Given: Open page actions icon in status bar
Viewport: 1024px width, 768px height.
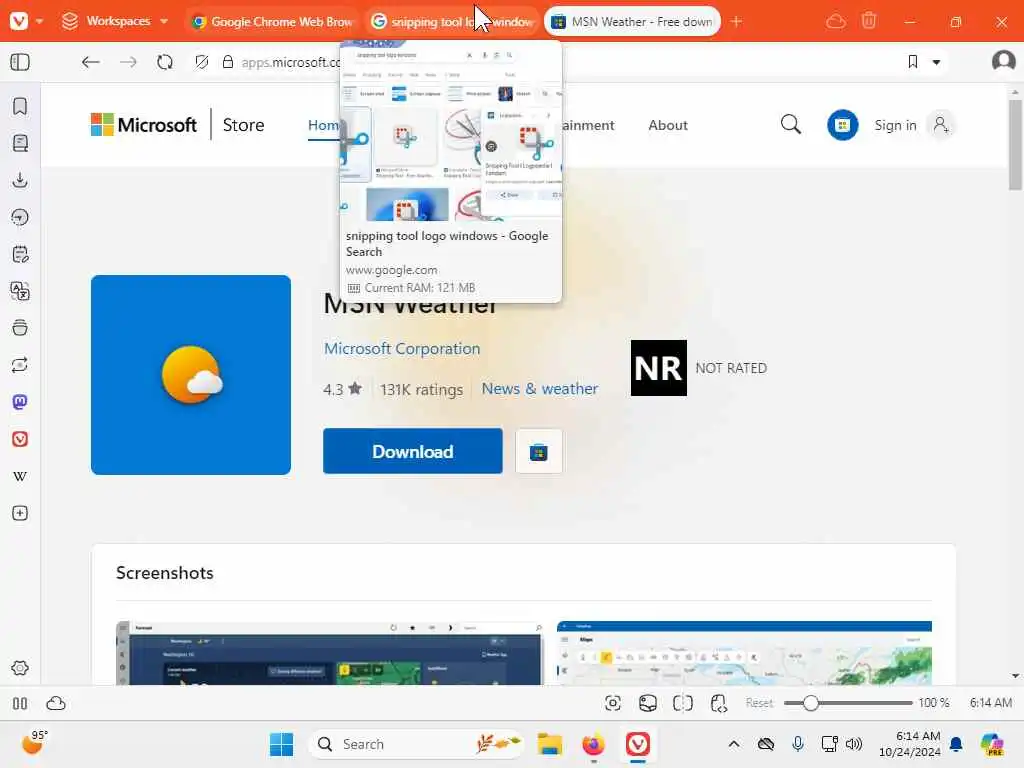Looking at the screenshot, I should click(x=718, y=703).
